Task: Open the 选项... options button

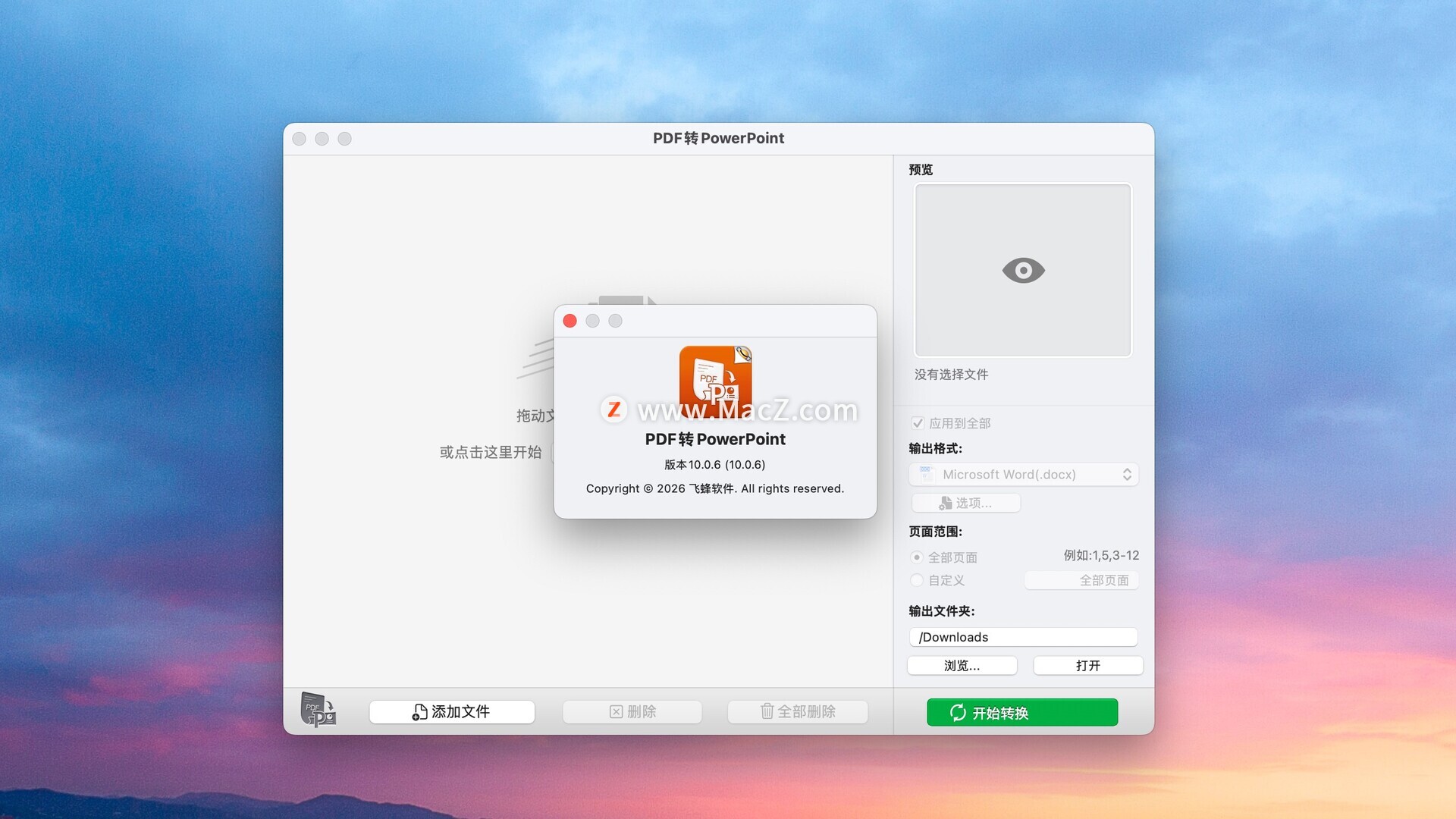Action: [x=965, y=503]
